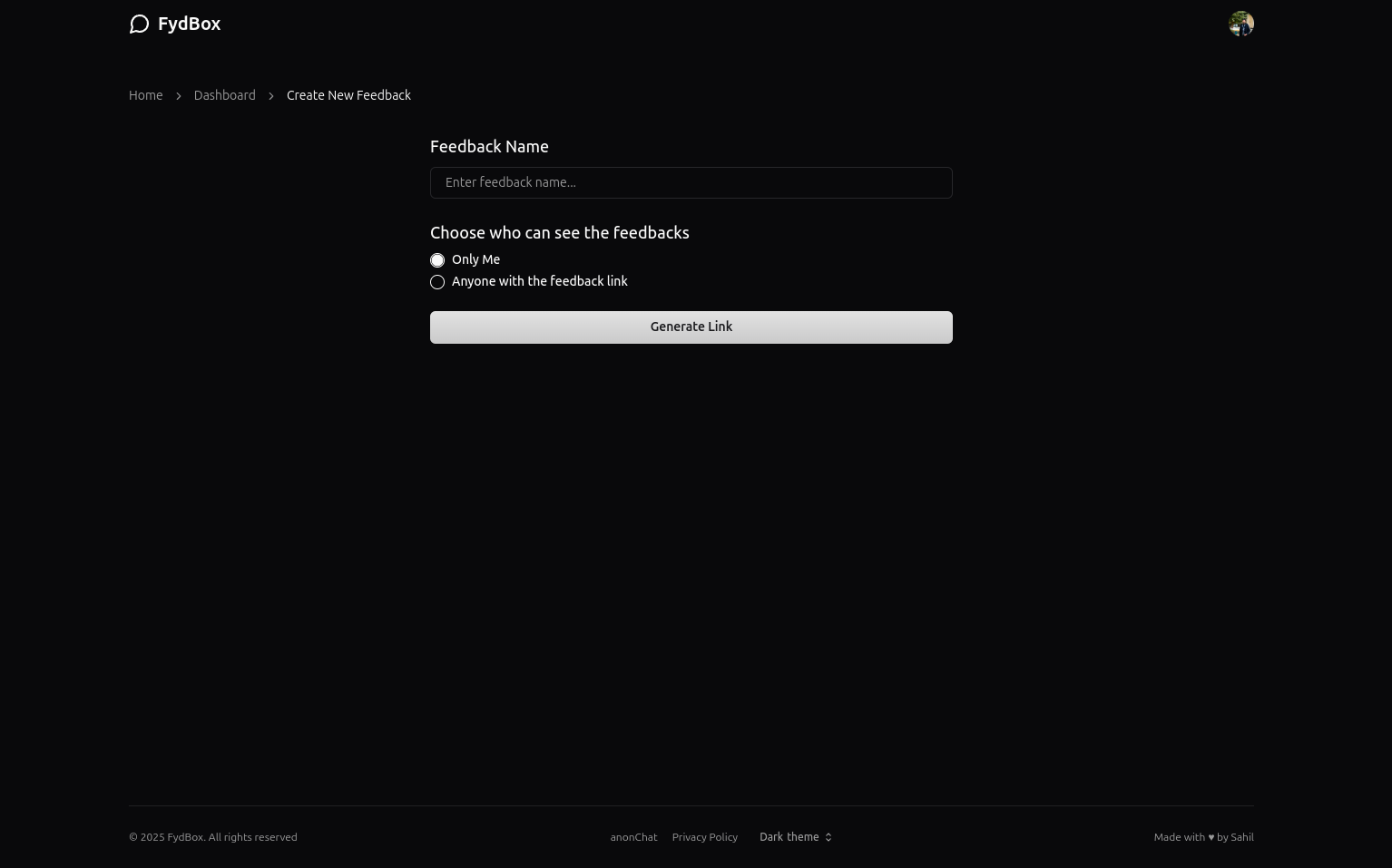Click the FydBox brand name text
The image size is (1392, 868).
pos(189,24)
